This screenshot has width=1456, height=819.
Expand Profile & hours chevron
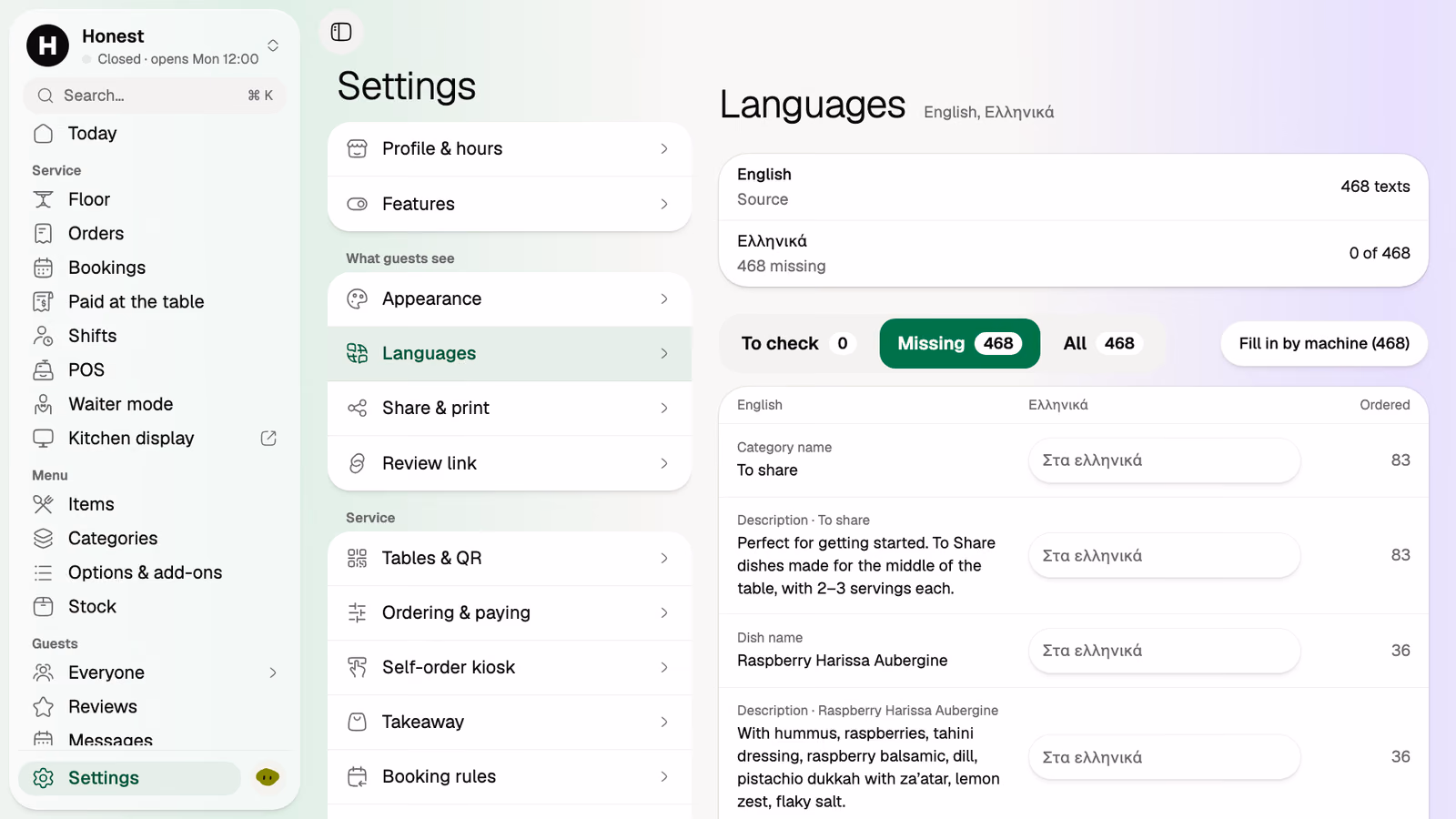coord(664,148)
